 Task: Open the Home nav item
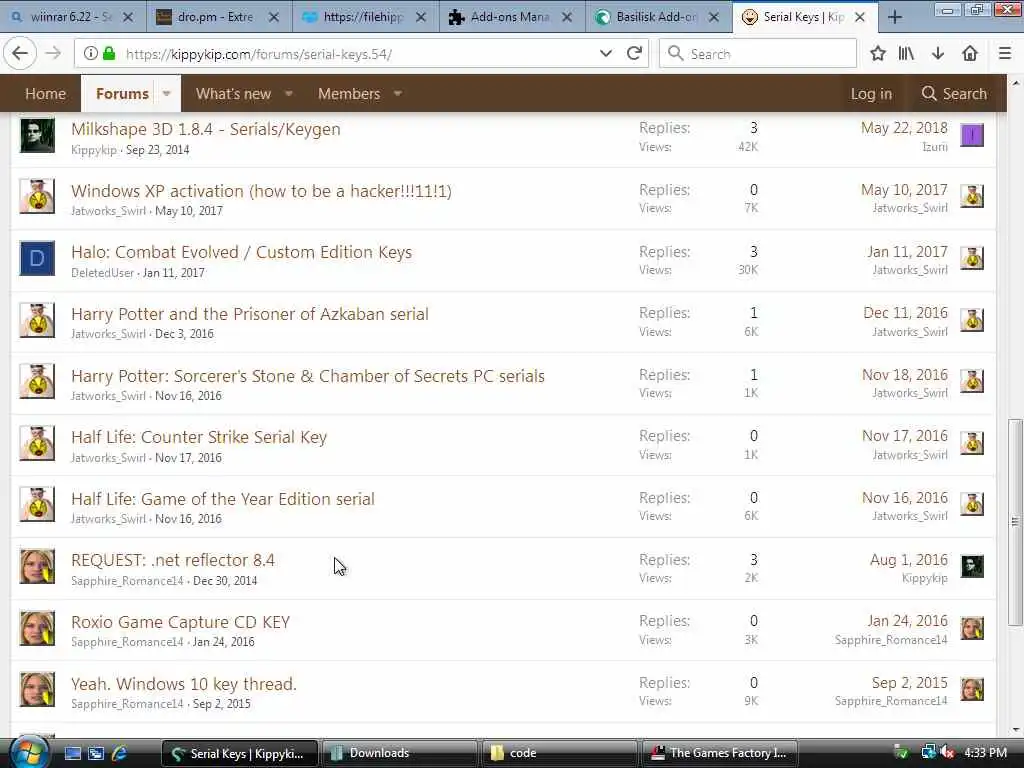pyautogui.click(x=45, y=93)
